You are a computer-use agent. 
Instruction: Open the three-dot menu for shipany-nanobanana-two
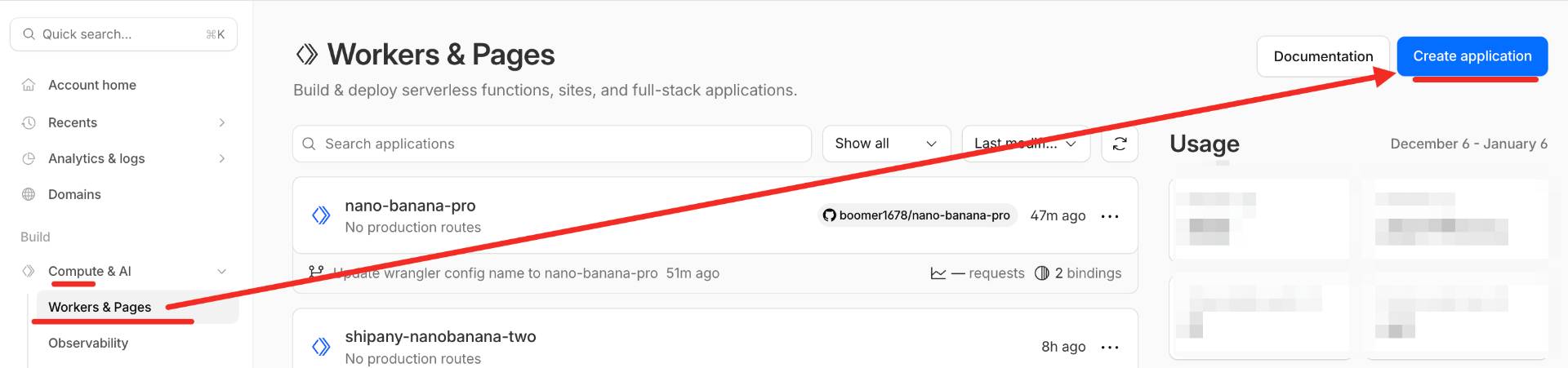point(1110,348)
